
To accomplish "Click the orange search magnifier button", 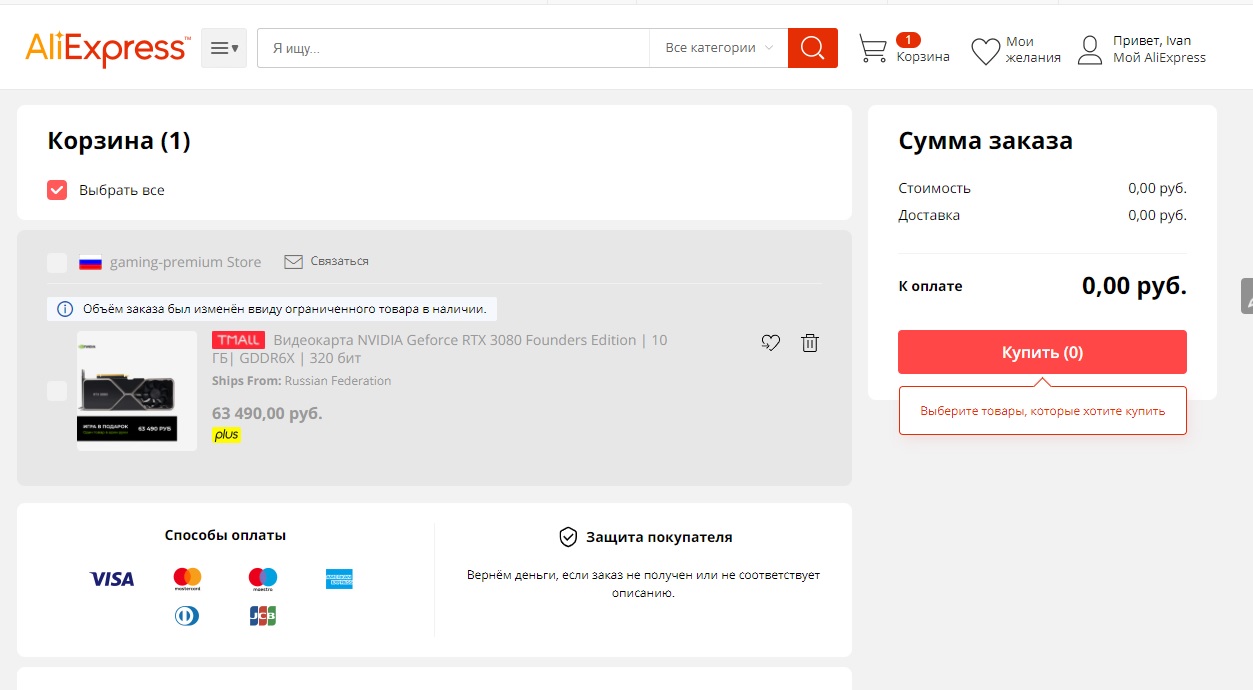I will pyautogui.click(x=813, y=48).
